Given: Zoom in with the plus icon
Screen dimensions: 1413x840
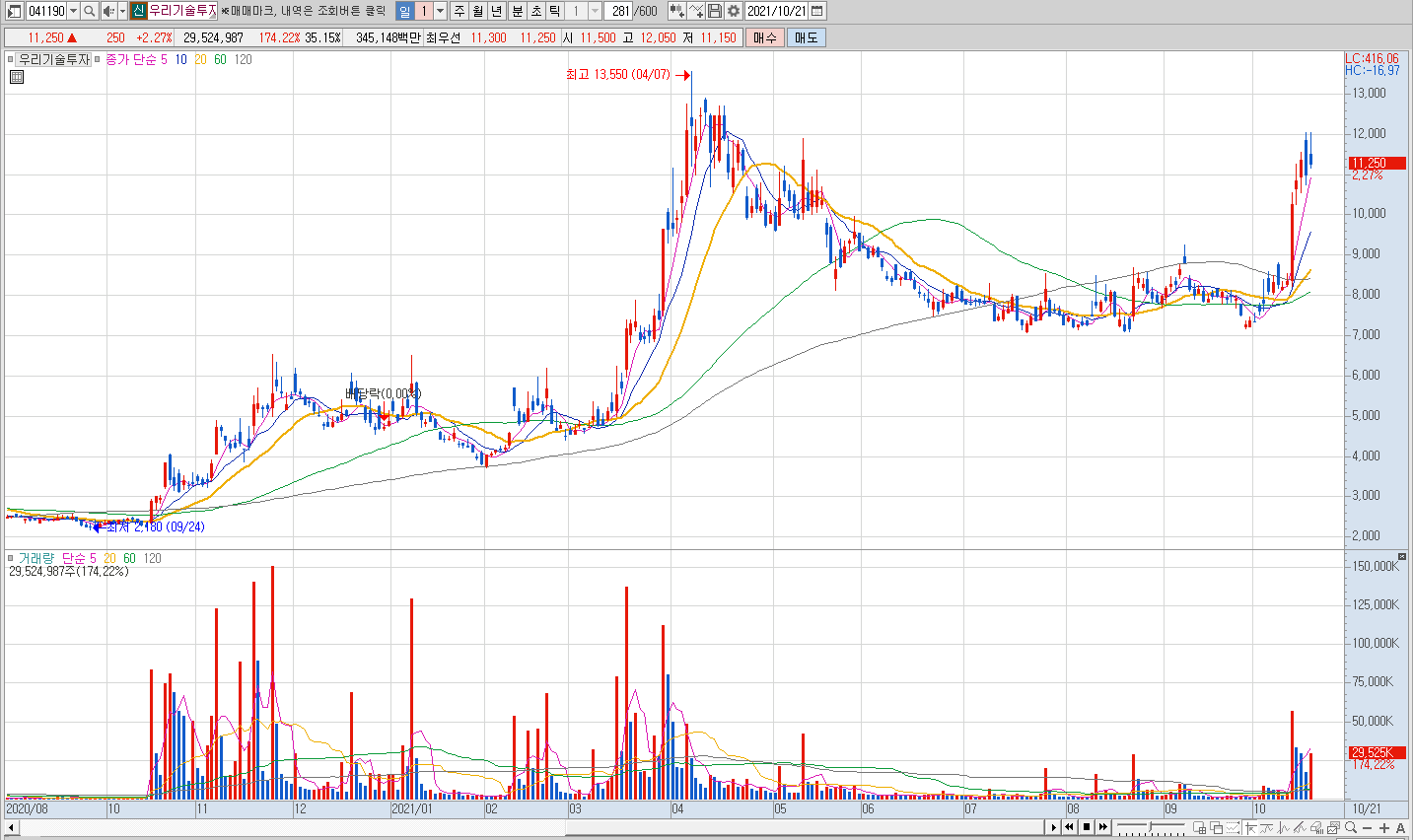Looking at the screenshot, I should coord(1384,828).
